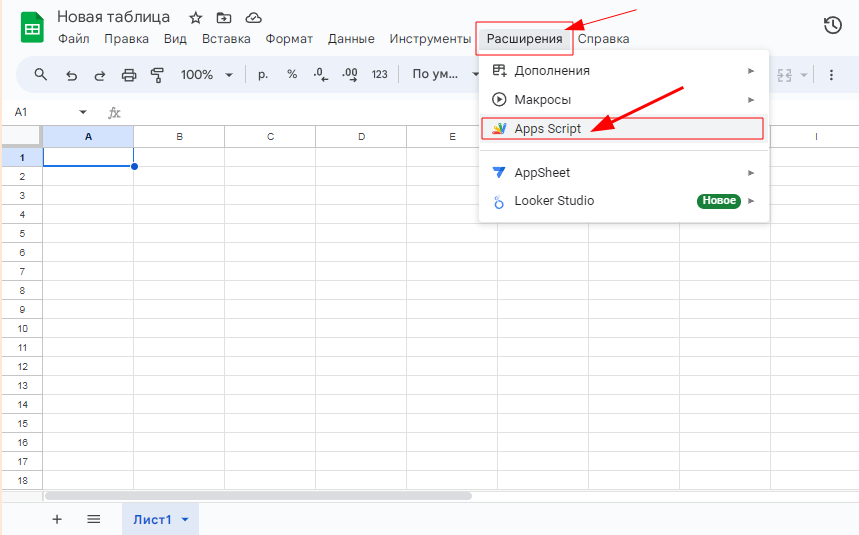Click the AppSheet logo icon
This screenshot has width=859, height=535.
[x=499, y=172]
